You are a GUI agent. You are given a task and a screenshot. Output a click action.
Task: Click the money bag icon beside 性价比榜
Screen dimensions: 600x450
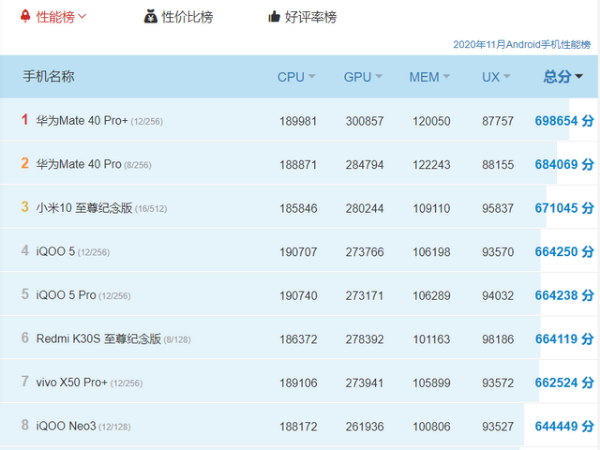point(150,17)
